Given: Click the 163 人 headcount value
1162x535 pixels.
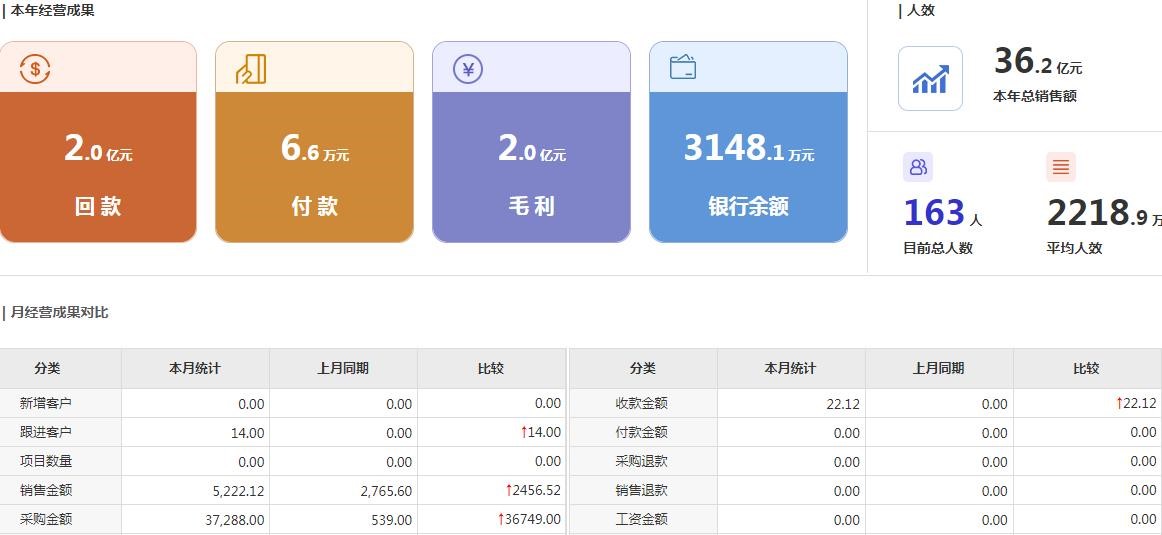Looking at the screenshot, I should (x=942, y=213).
